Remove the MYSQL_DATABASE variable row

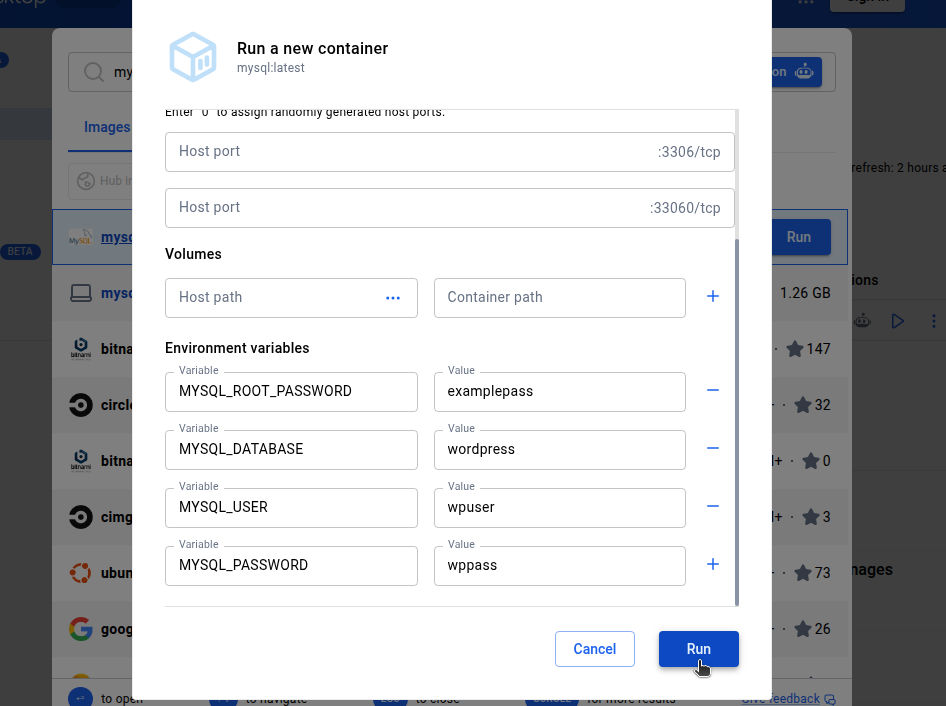click(713, 448)
